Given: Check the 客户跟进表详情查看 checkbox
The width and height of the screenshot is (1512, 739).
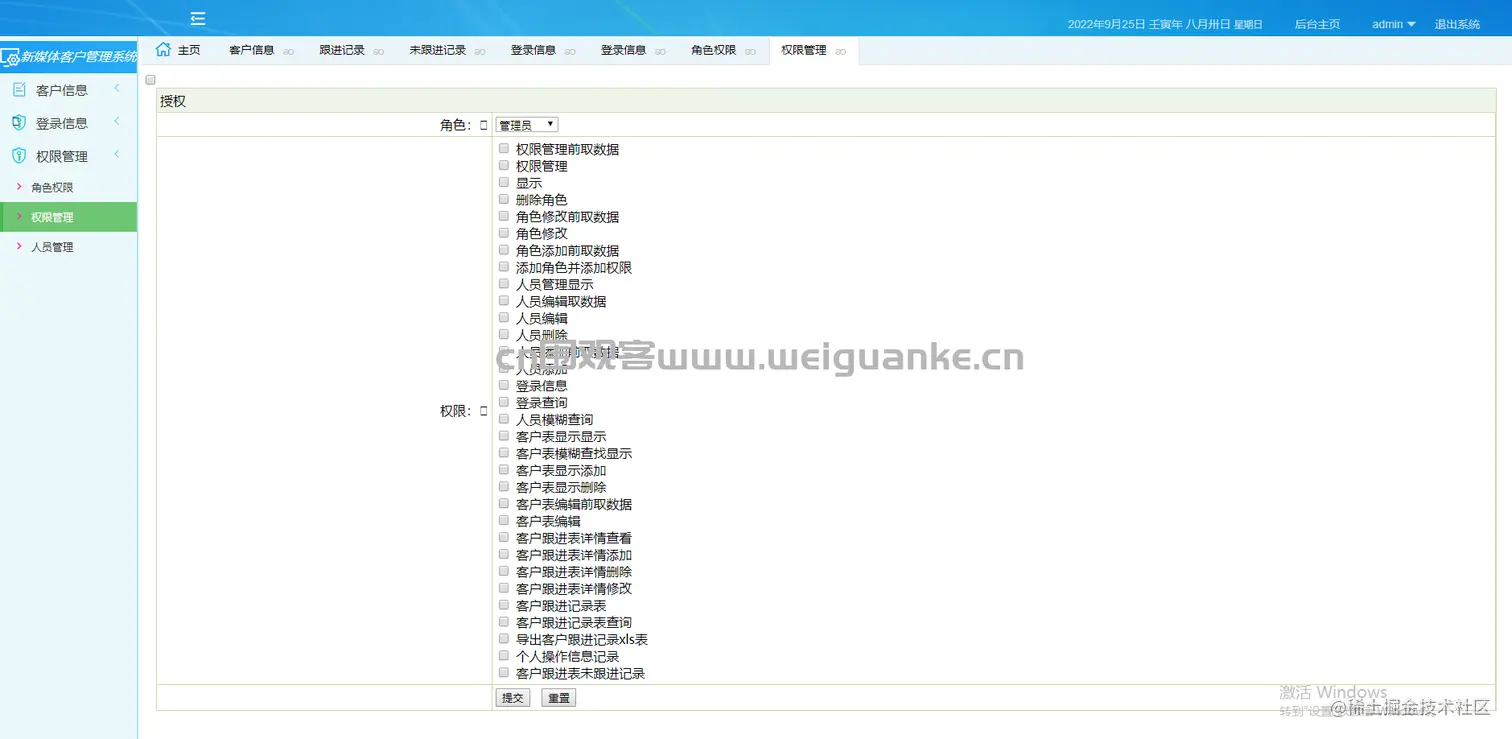Looking at the screenshot, I should pos(504,537).
